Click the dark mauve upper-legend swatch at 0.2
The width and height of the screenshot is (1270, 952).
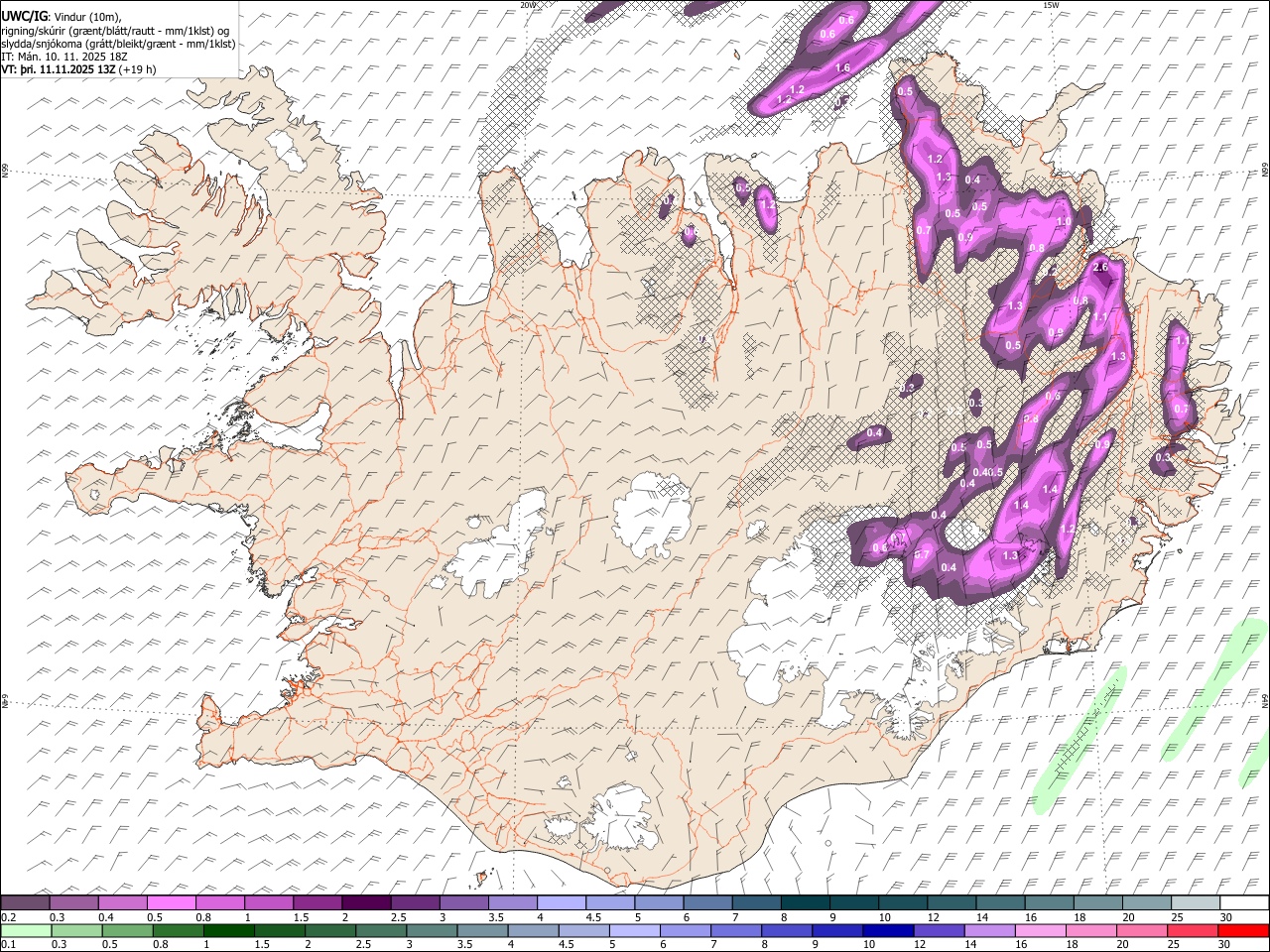[x=25, y=902]
